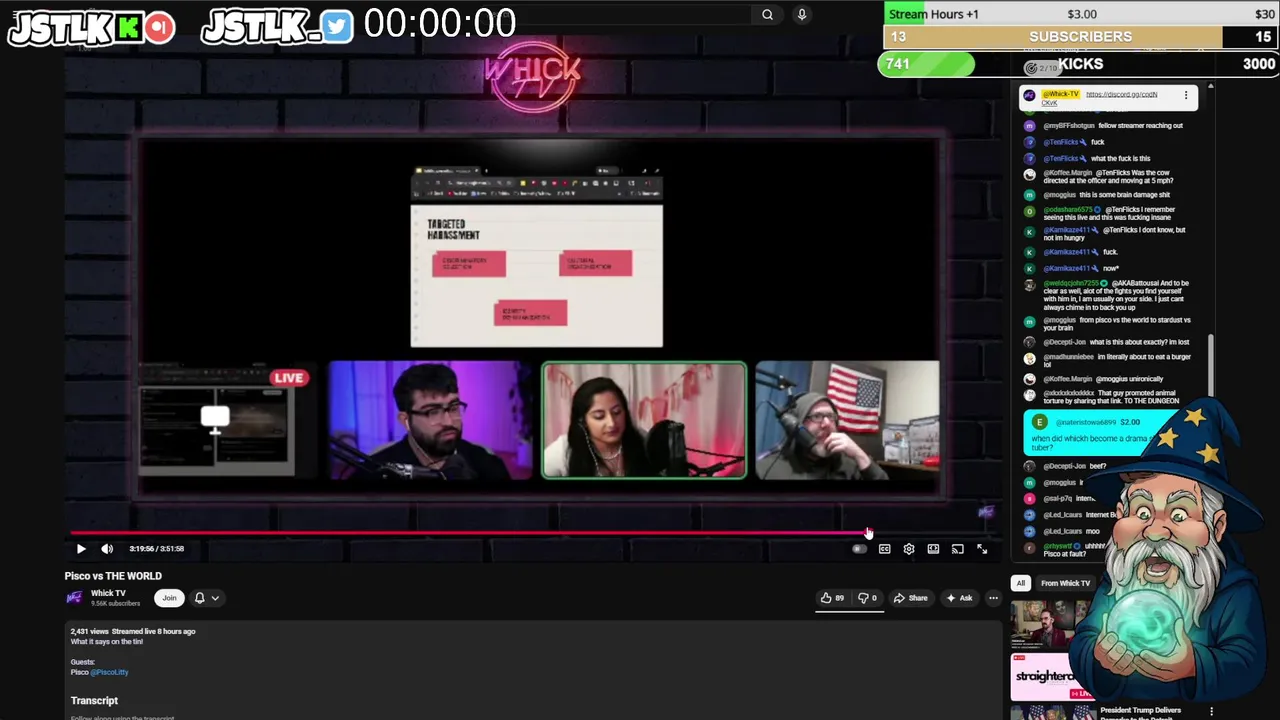1280x720 pixels.
Task: Click the 3:19:56 / 3:51:58 time display
Action: pos(157,549)
